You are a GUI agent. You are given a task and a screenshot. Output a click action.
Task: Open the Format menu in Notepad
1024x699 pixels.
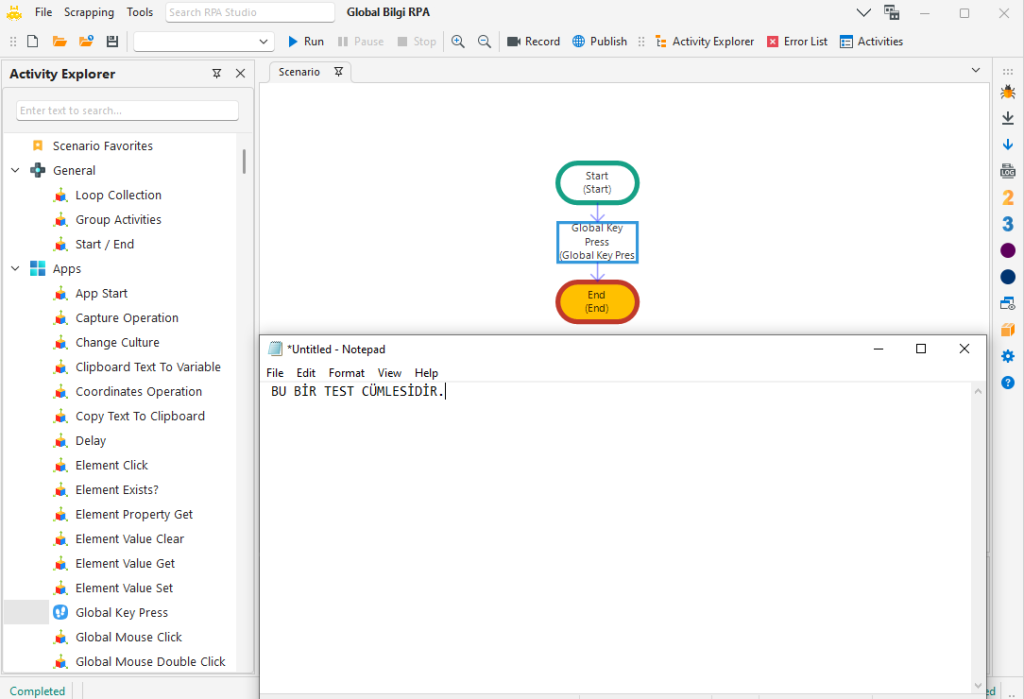coord(346,373)
